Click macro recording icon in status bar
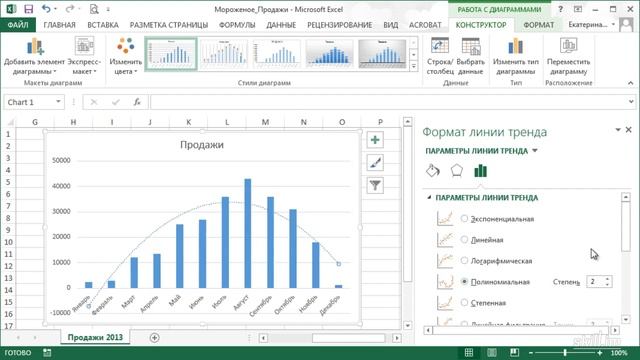The image size is (640, 360). click(x=47, y=353)
